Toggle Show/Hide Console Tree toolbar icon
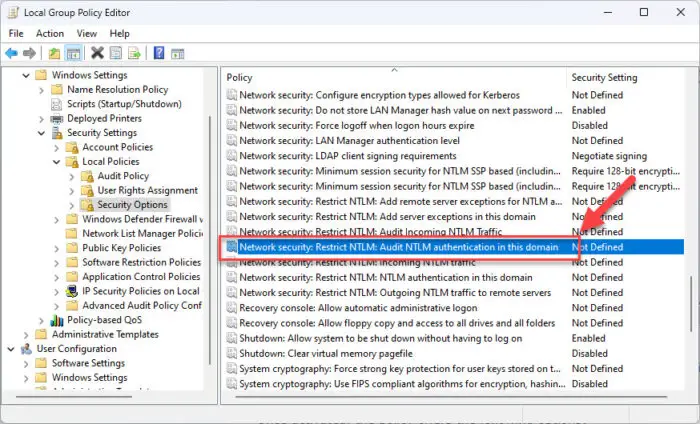 [x=73, y=54]
